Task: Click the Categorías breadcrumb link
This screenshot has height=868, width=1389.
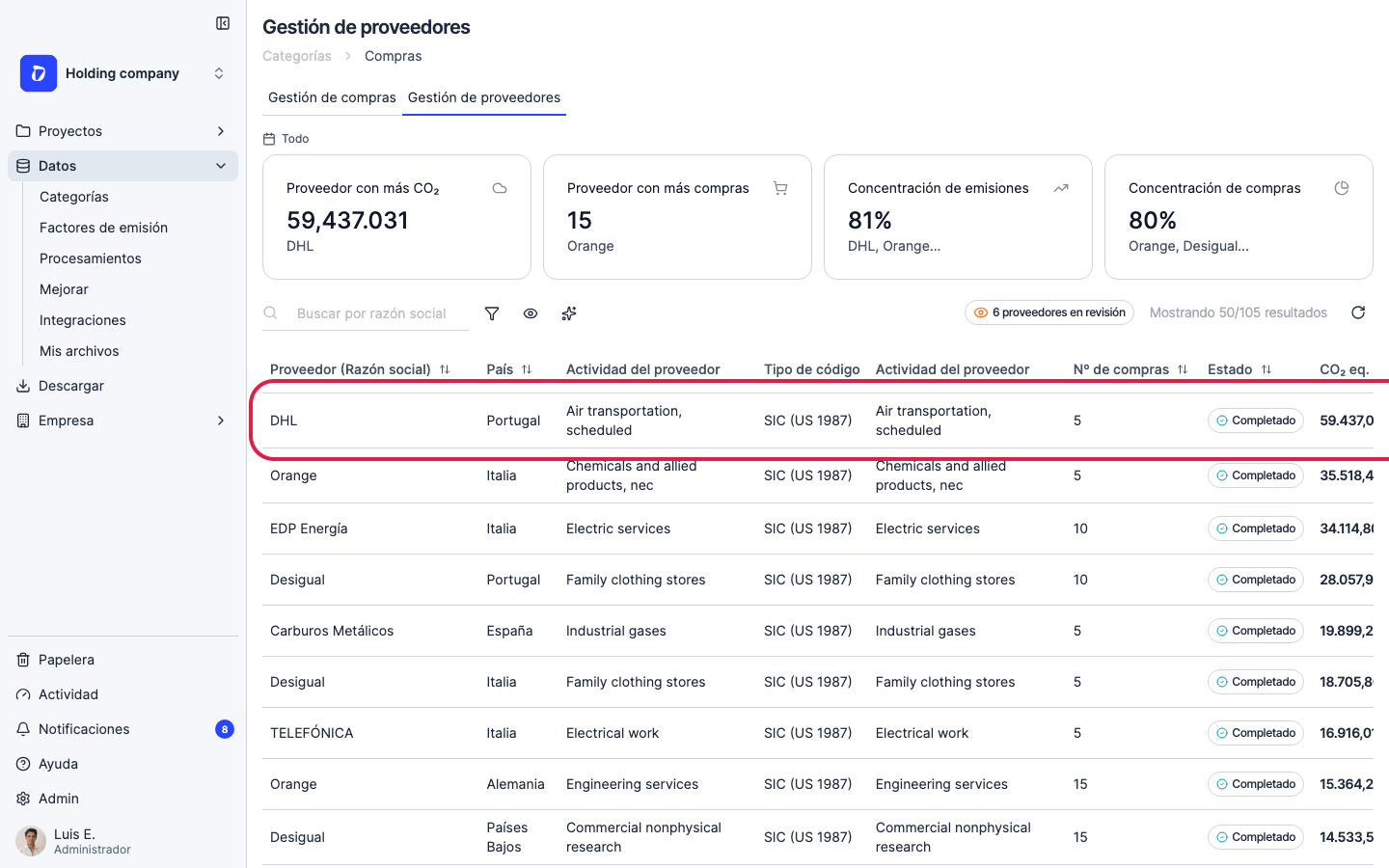Action: (297, 56)
